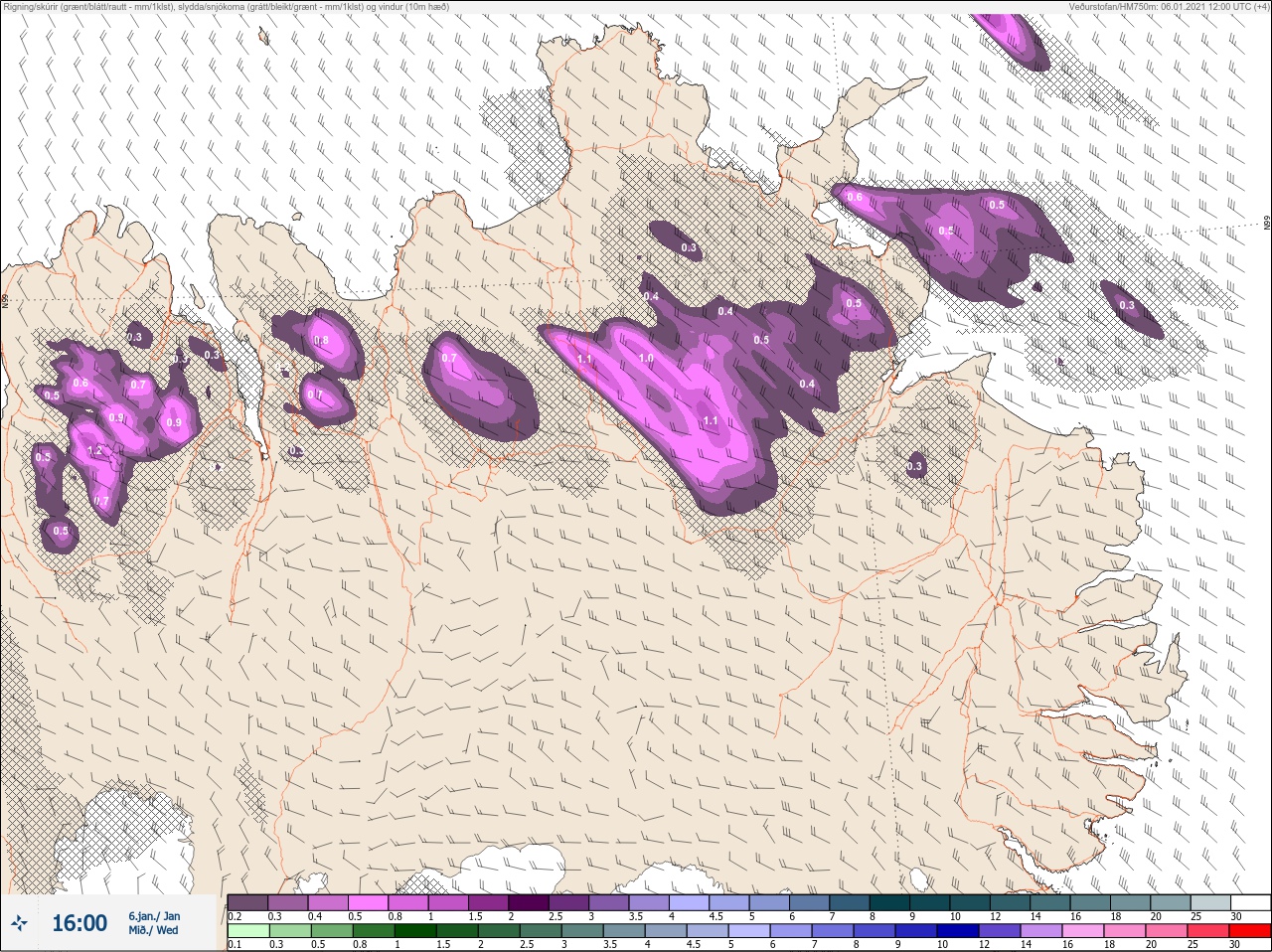Viewport: 1272px width, 952px height.
Task: Click the 66N latitude label on left edge
Action: coord(5,300)
